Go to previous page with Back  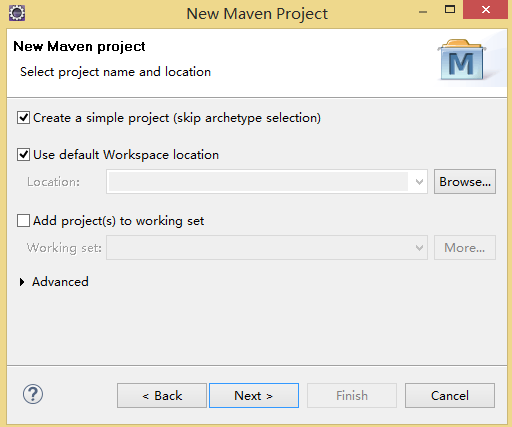tap(162, 396)
